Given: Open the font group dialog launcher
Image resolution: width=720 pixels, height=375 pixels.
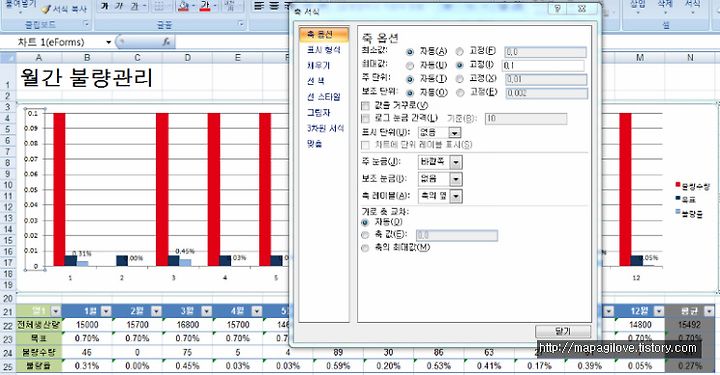Looking at the screenshot, I should [241, 23].
